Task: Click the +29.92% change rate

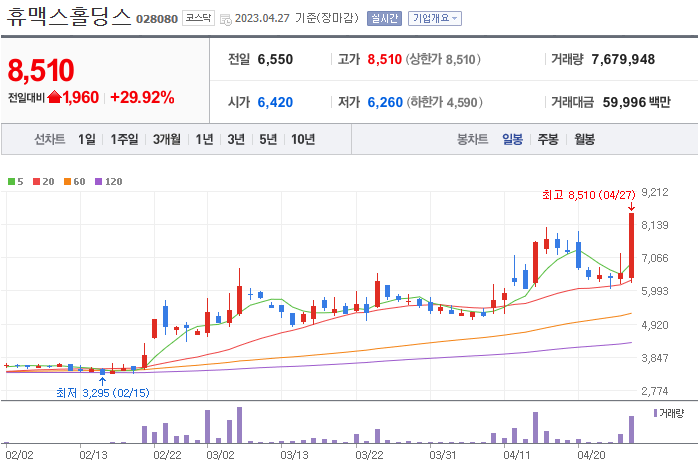Action: 142,97
